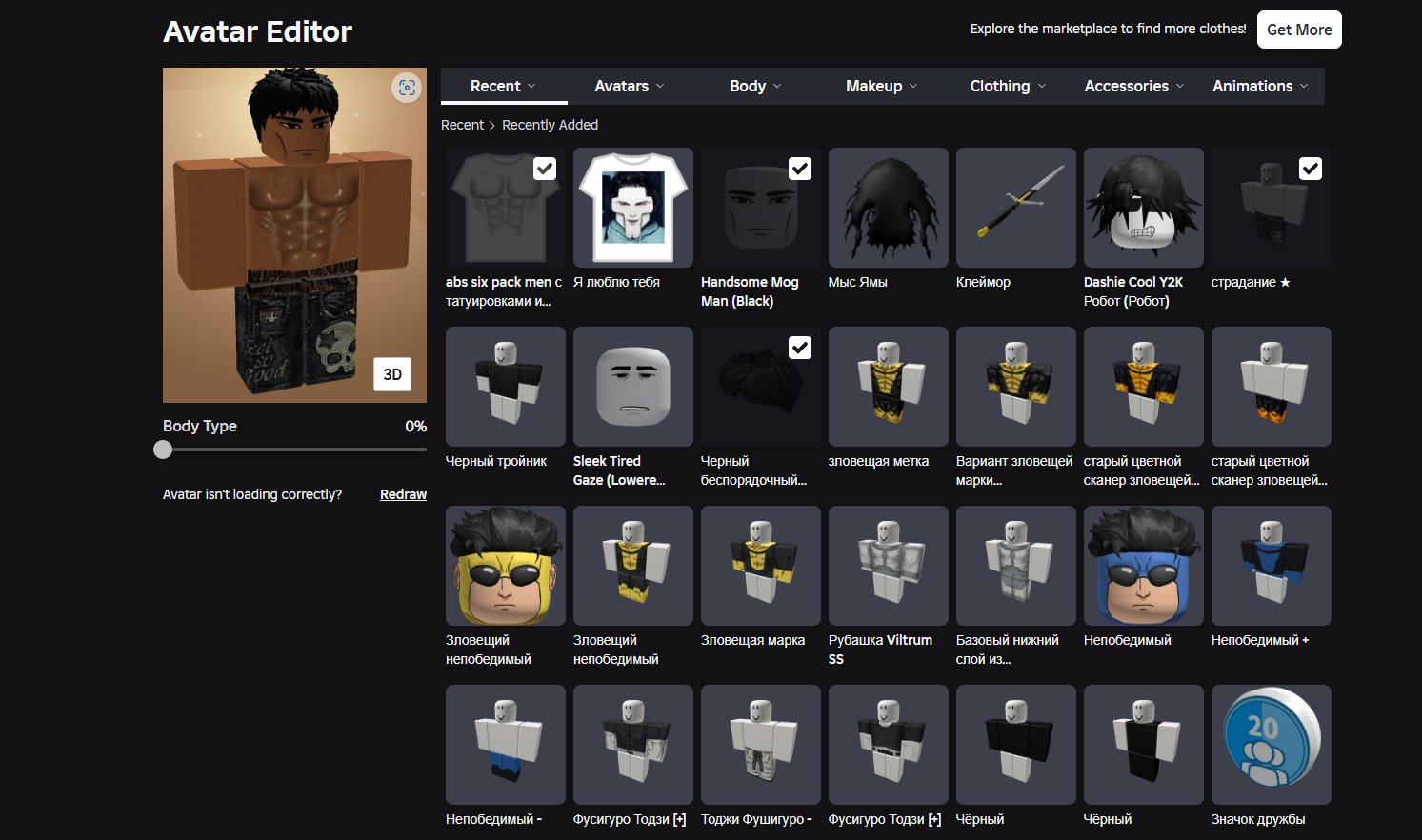This screenshot has width=1422, height=840.
Task: Equip the Рубашка Viltrum SS thumbnail
Action: pyautogui.click(x=889, y=566)
